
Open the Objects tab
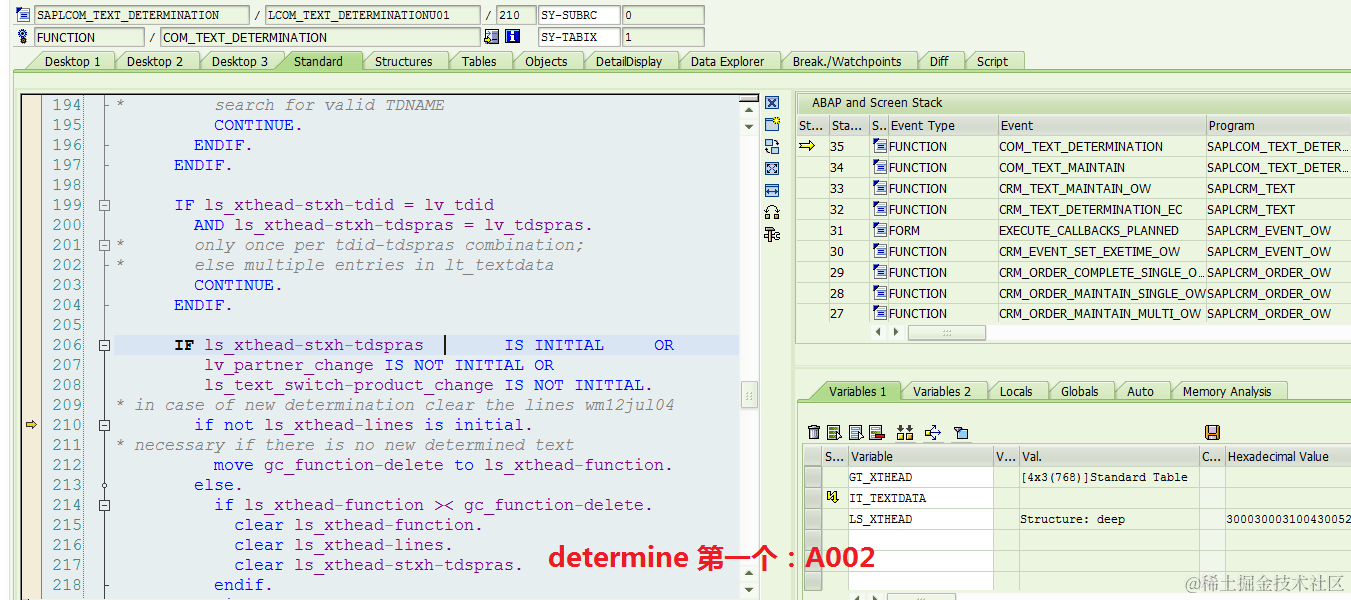546,61
